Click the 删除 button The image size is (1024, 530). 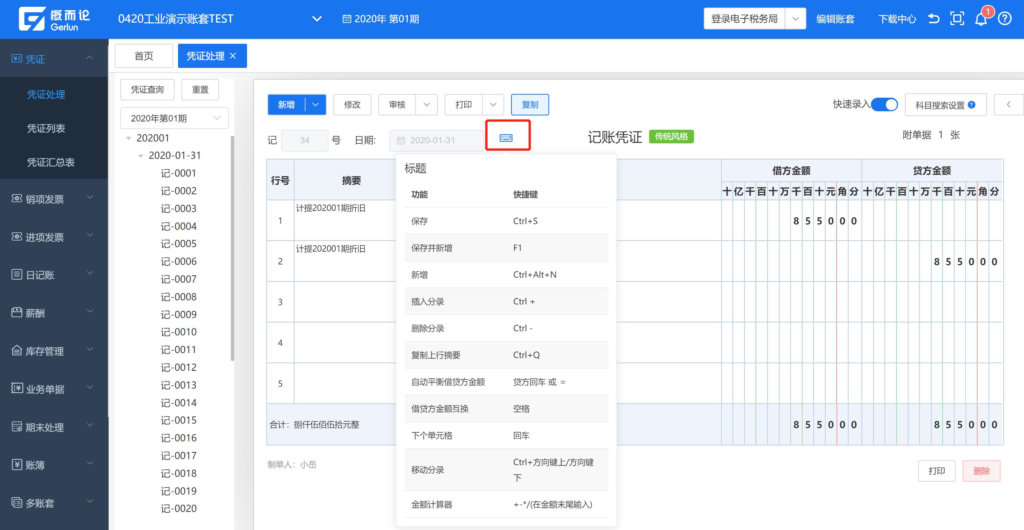coord(981,471)
